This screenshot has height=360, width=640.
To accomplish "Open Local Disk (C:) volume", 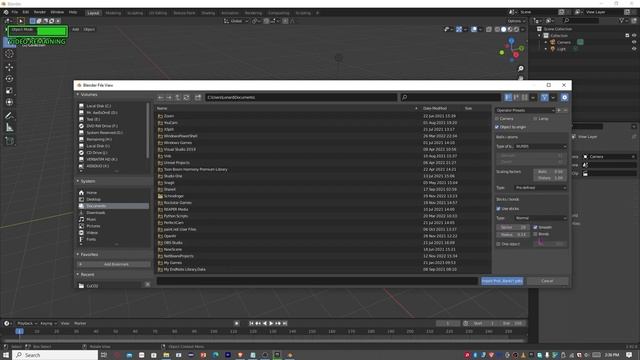I will pos(98,106).
